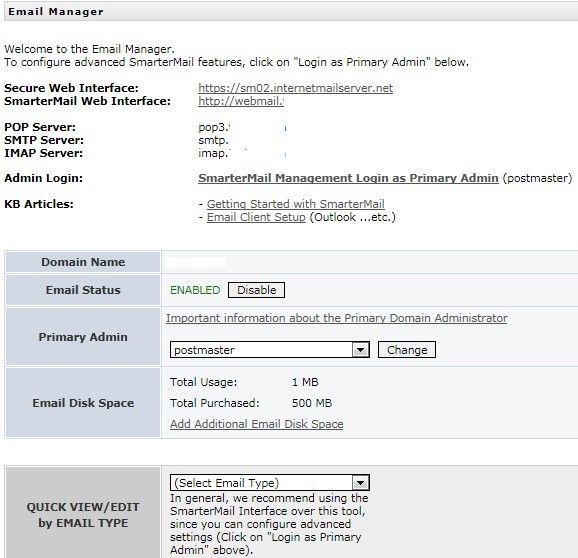
Task: Click the Disable email status button
Action: (256, 290)
